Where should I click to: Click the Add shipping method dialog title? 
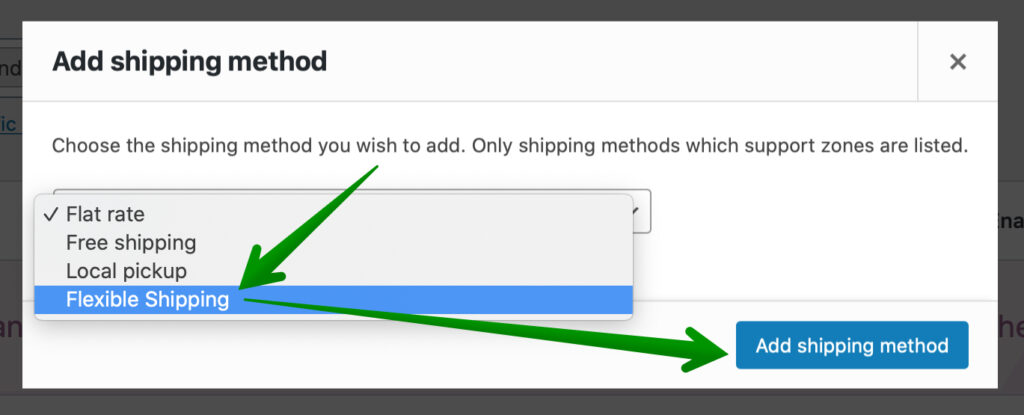[189, 62]
